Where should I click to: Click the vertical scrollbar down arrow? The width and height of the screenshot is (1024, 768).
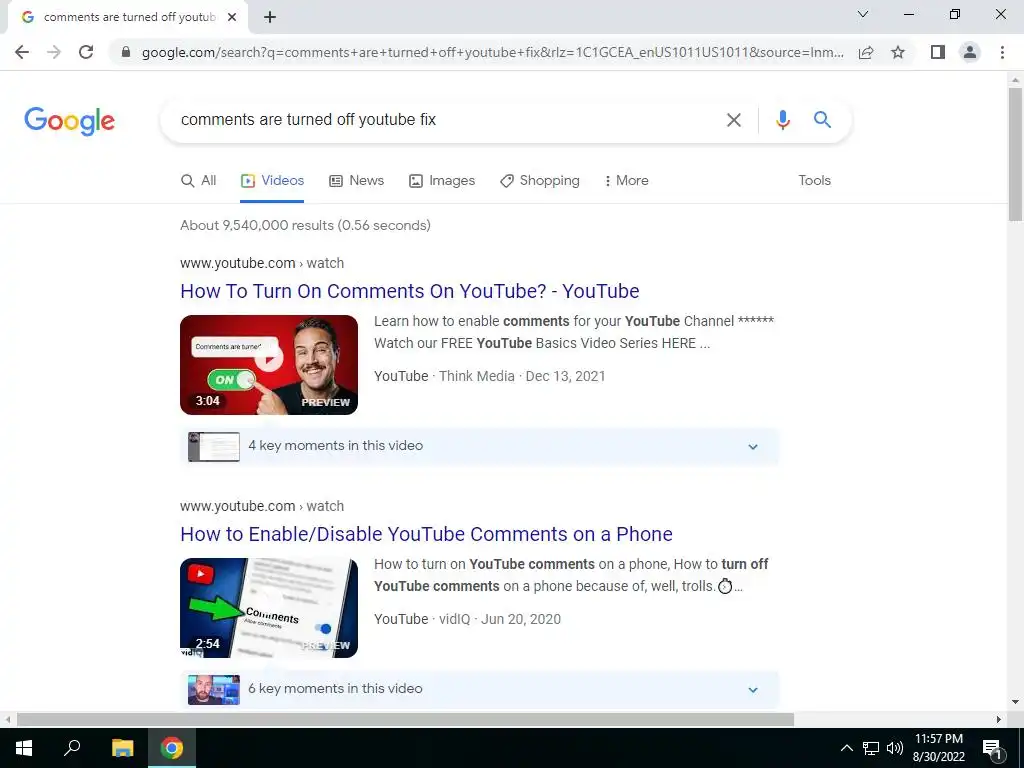coord(1015,702)
